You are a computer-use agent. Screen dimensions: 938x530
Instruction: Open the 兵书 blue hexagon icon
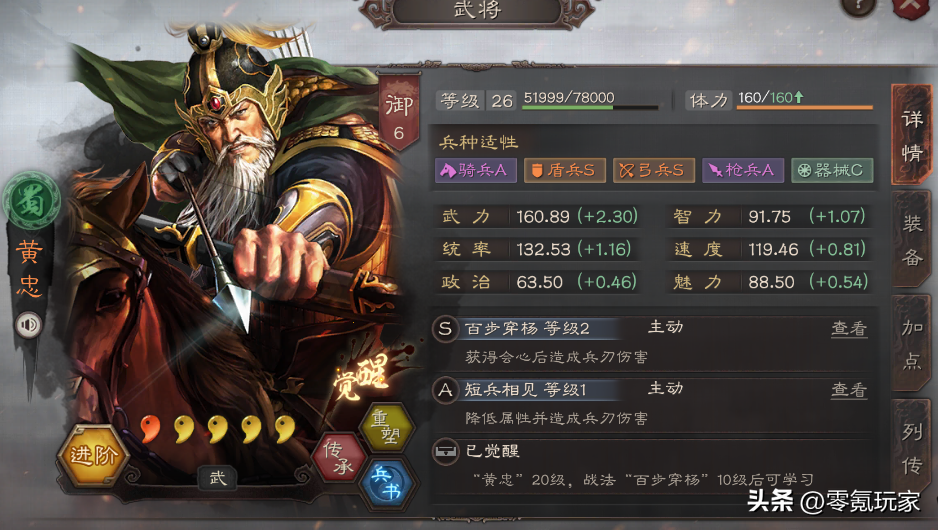point(386,483)
